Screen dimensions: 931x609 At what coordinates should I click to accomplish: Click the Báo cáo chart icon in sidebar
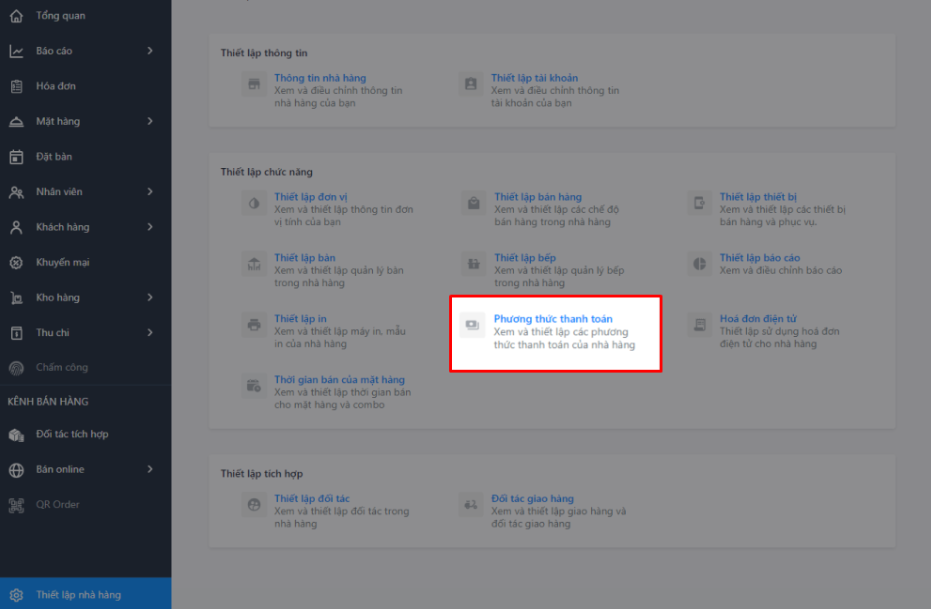[16, 51]
